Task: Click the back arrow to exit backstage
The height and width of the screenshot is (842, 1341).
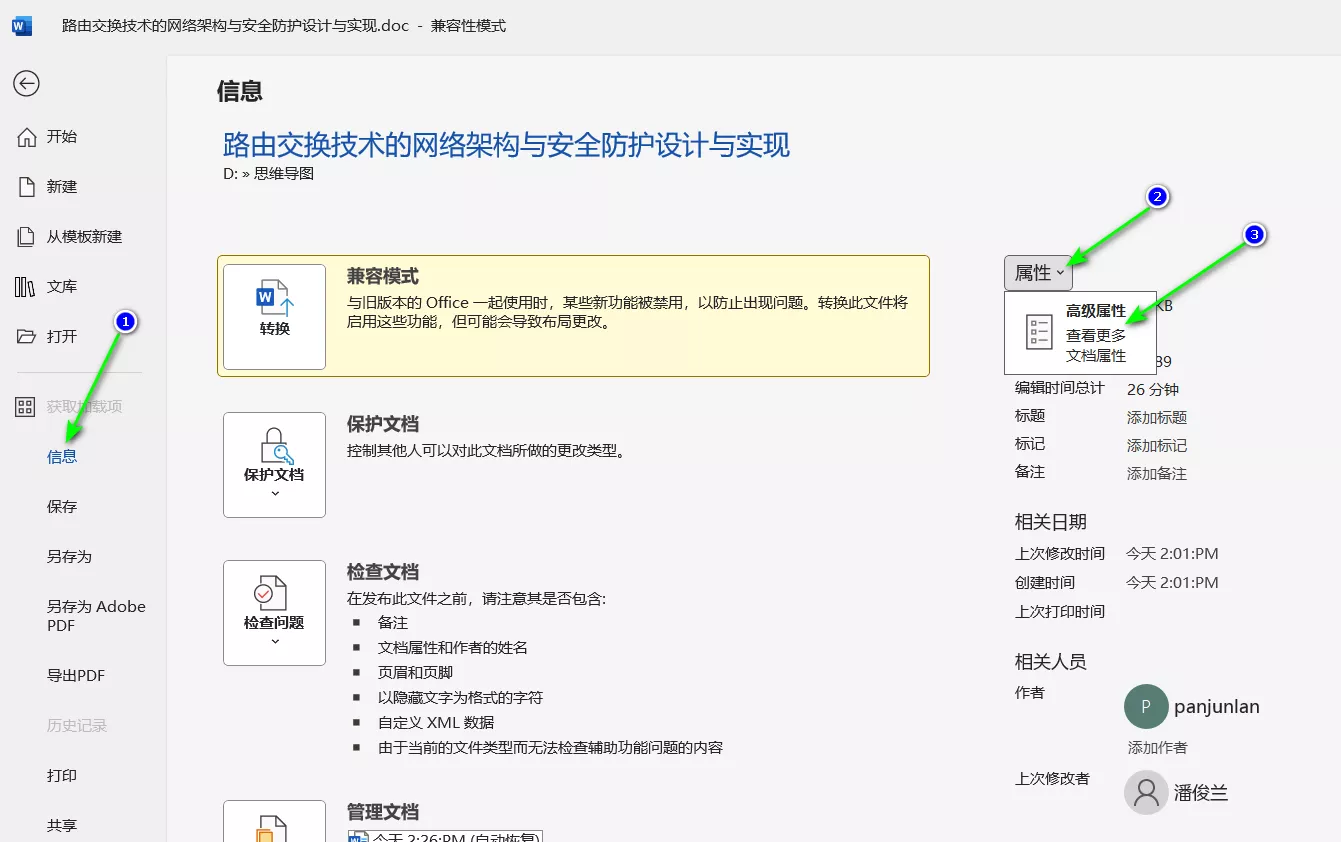Action: tap(26, 83)
